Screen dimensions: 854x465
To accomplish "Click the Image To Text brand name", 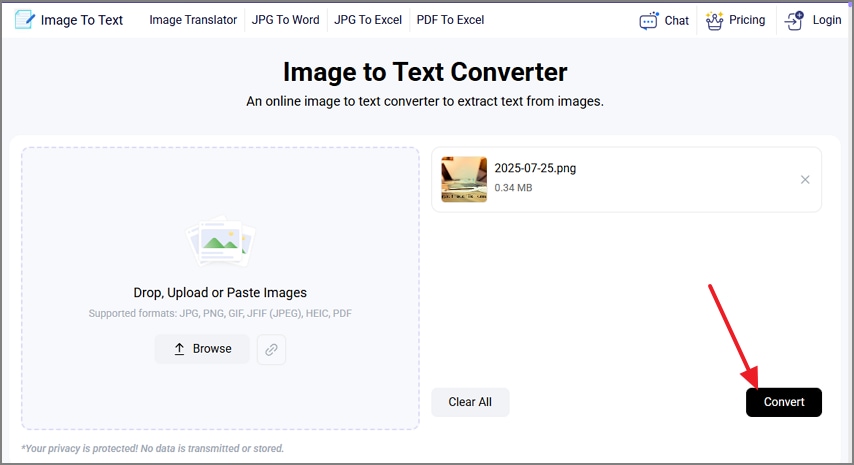I will tap(82, 20).
